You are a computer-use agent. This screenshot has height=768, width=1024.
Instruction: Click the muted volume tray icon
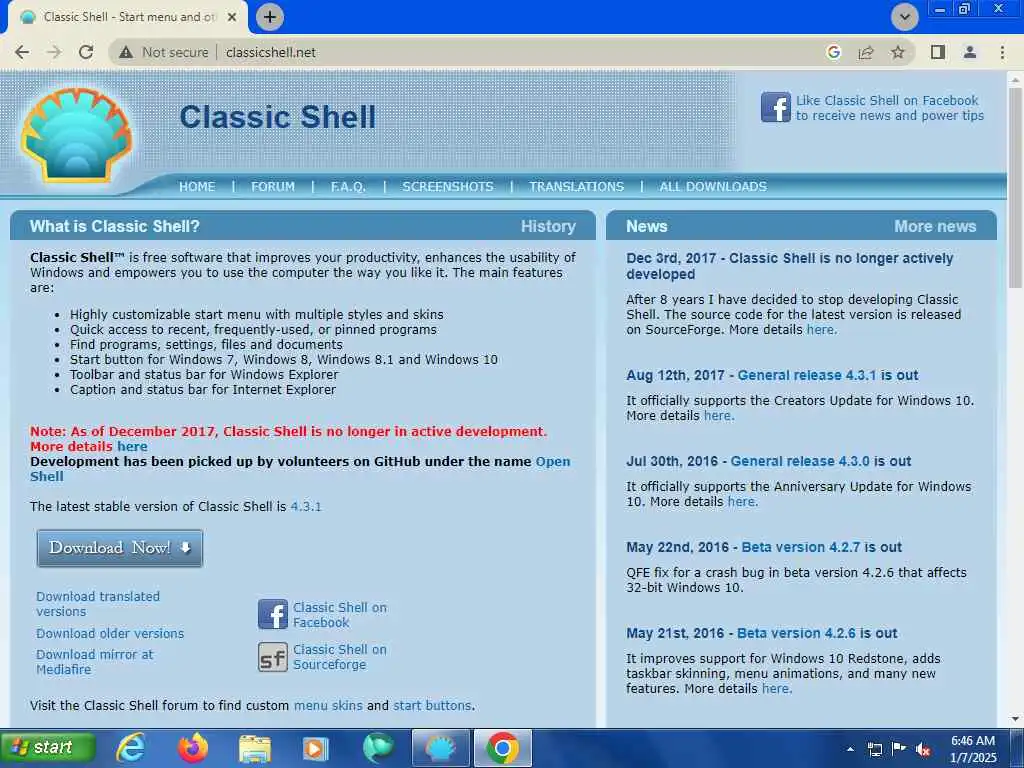923,749
